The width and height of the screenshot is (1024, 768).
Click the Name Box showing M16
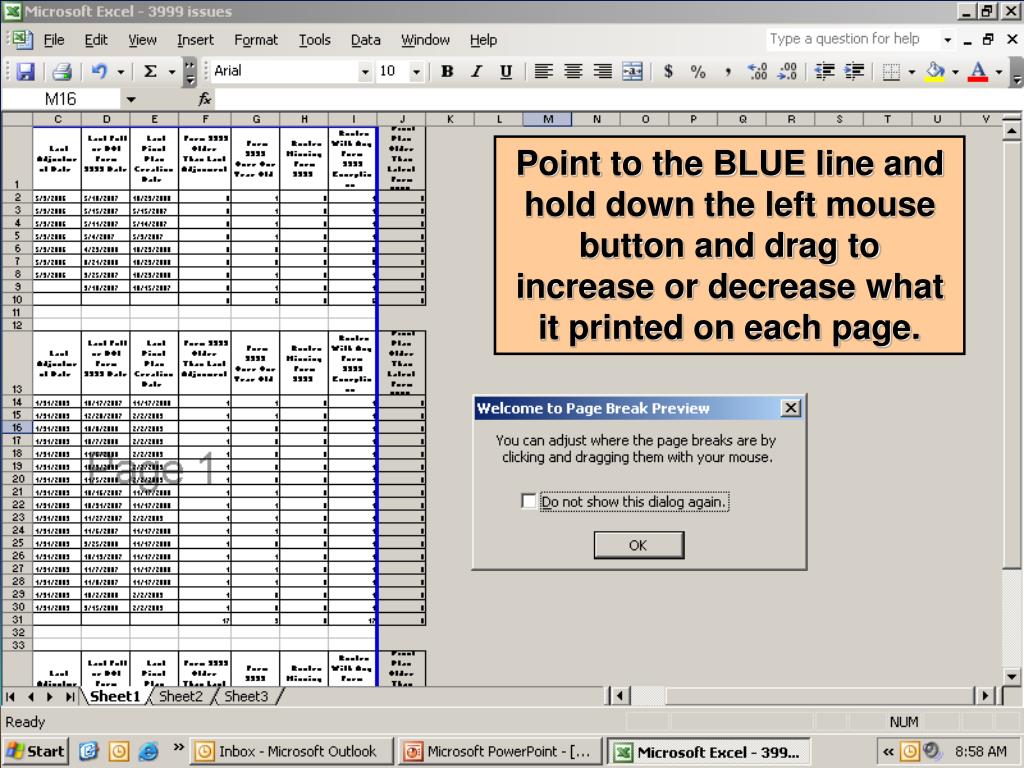coord(61,99)
